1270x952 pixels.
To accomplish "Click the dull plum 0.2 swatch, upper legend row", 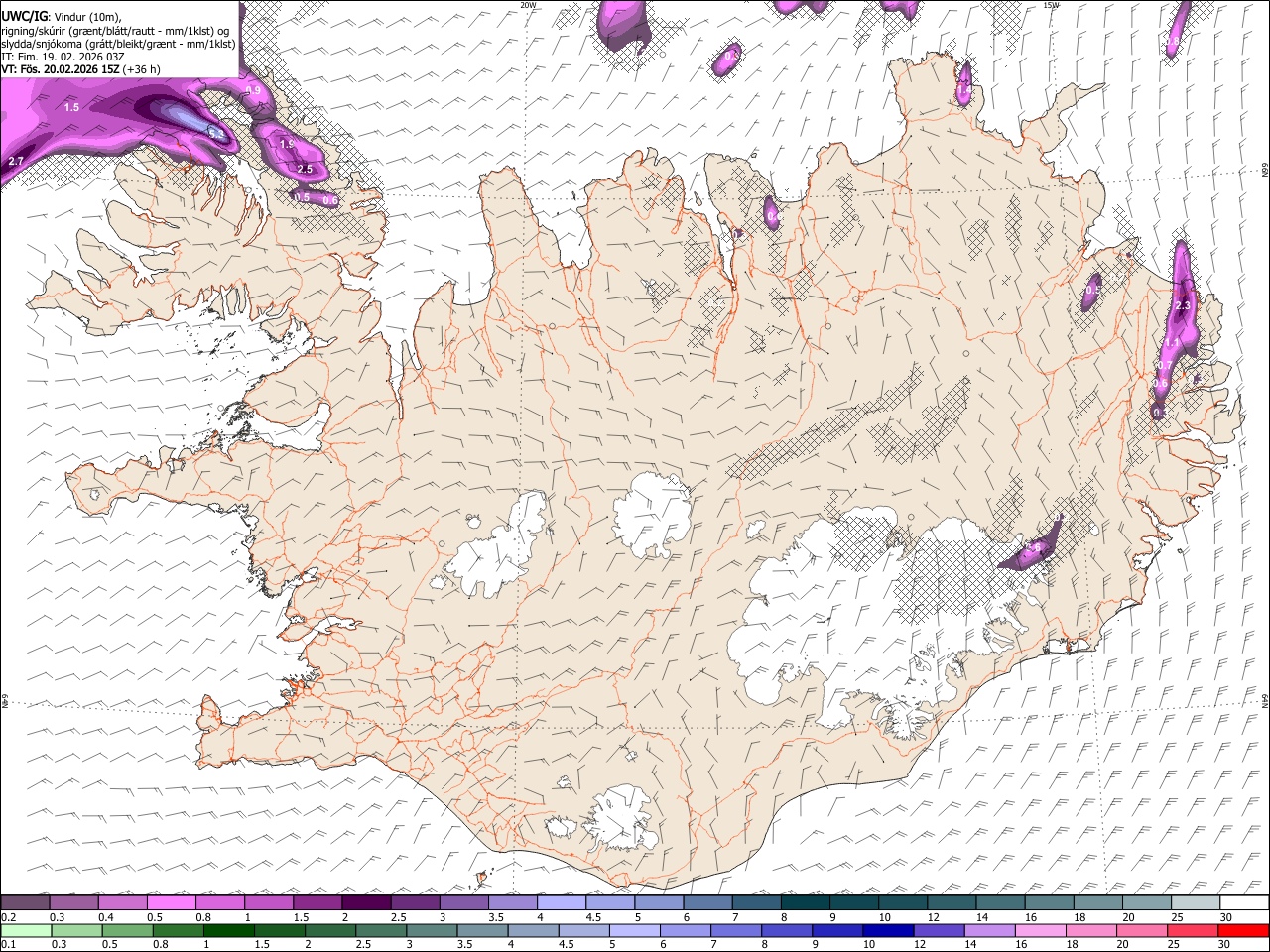I will pos(25,903).
